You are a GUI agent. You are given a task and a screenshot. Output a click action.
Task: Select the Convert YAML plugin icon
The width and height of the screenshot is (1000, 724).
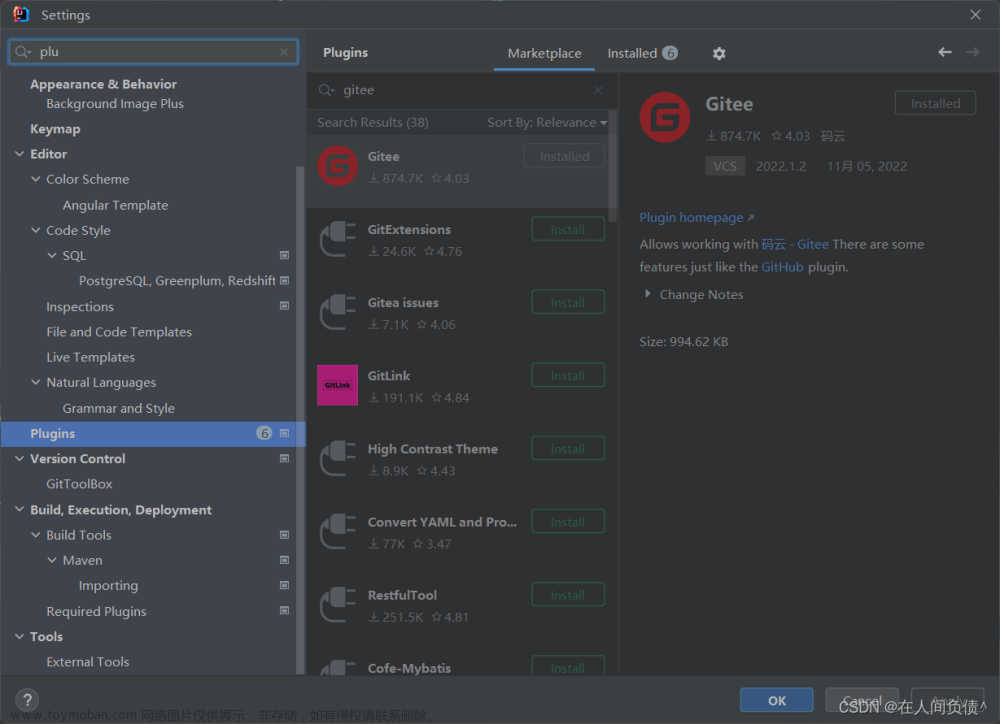coord(337,532)
